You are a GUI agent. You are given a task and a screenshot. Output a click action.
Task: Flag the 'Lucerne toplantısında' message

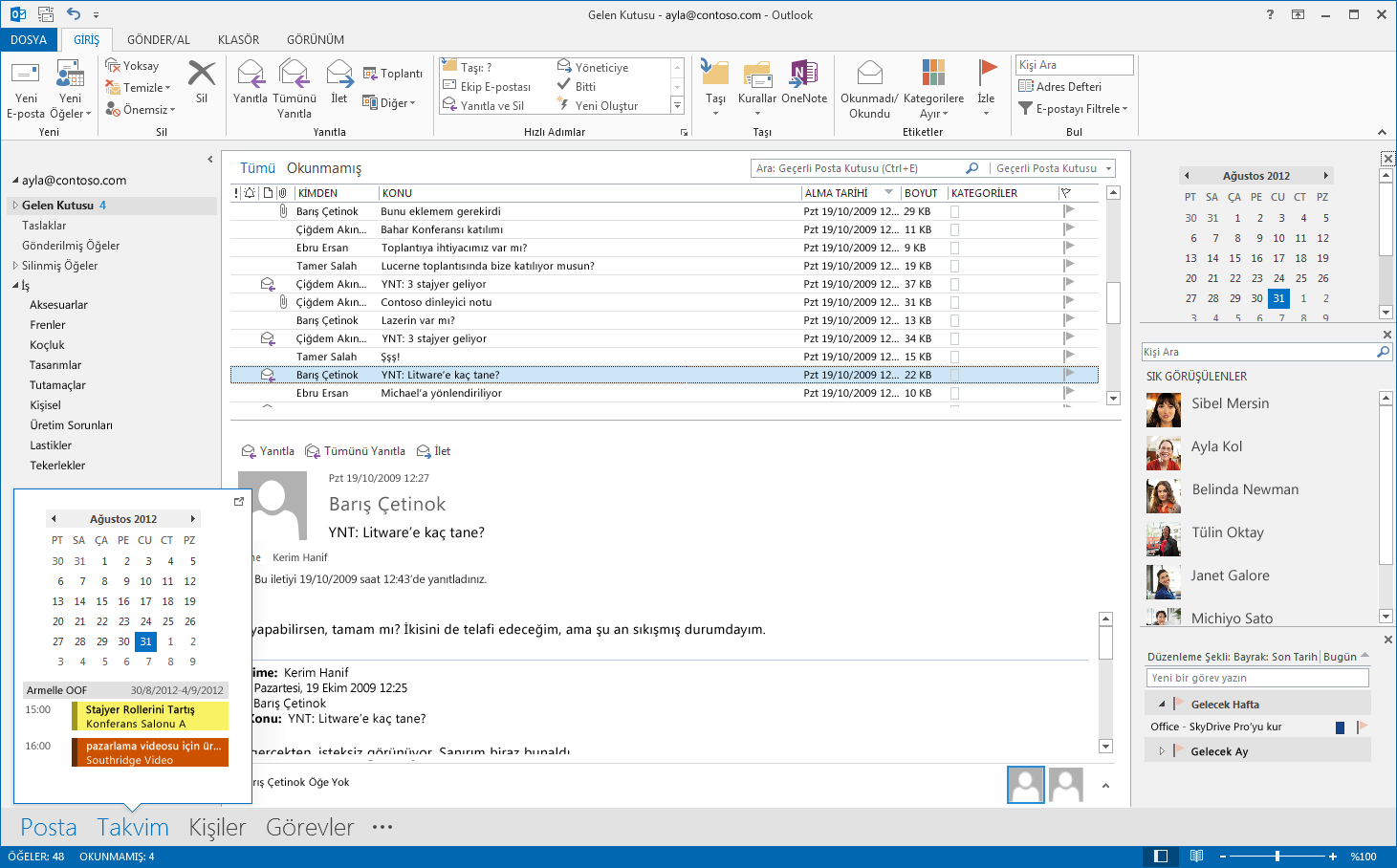click(x=1068, y=265)
